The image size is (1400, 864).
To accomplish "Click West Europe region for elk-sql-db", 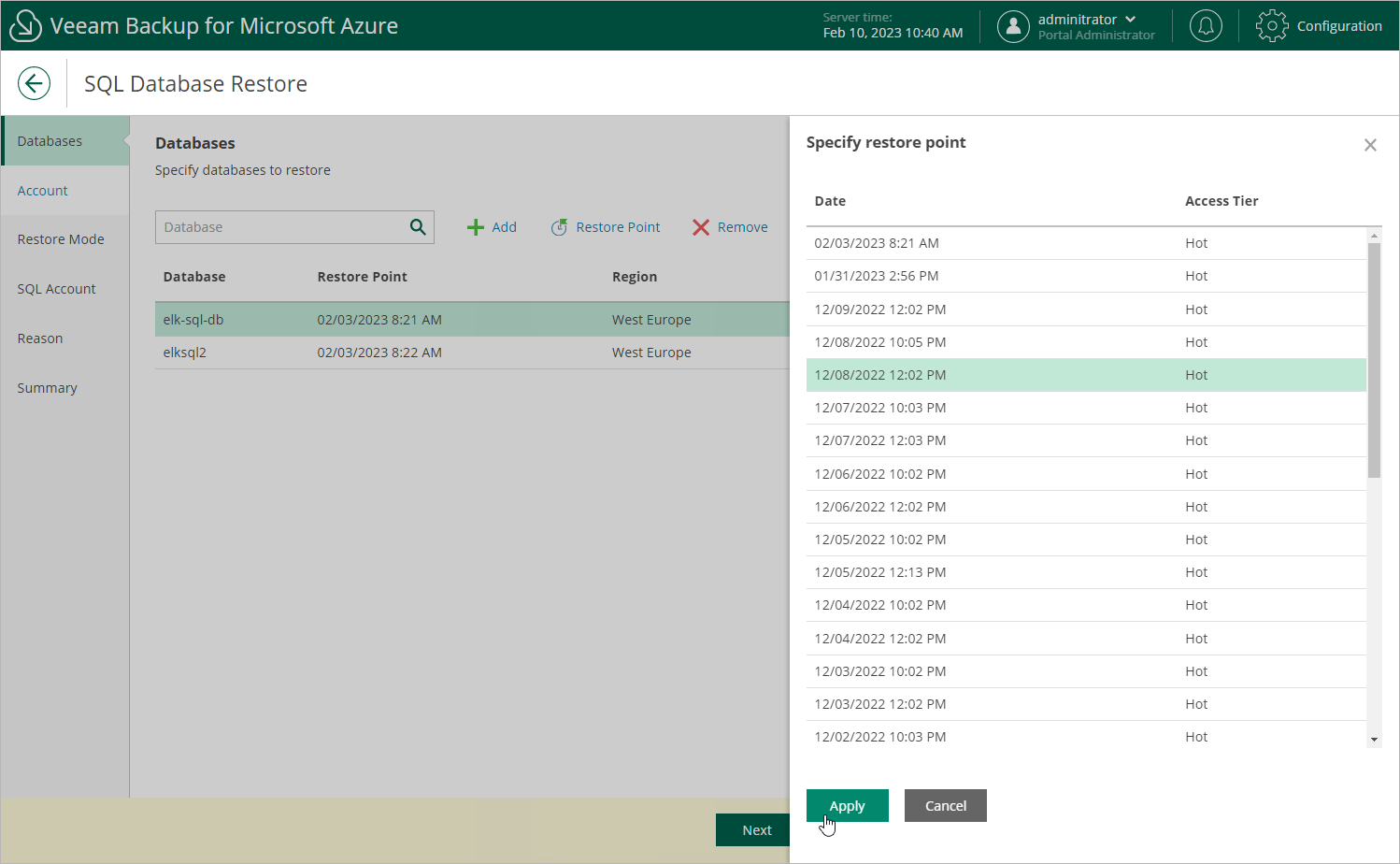I will [651, 320].
